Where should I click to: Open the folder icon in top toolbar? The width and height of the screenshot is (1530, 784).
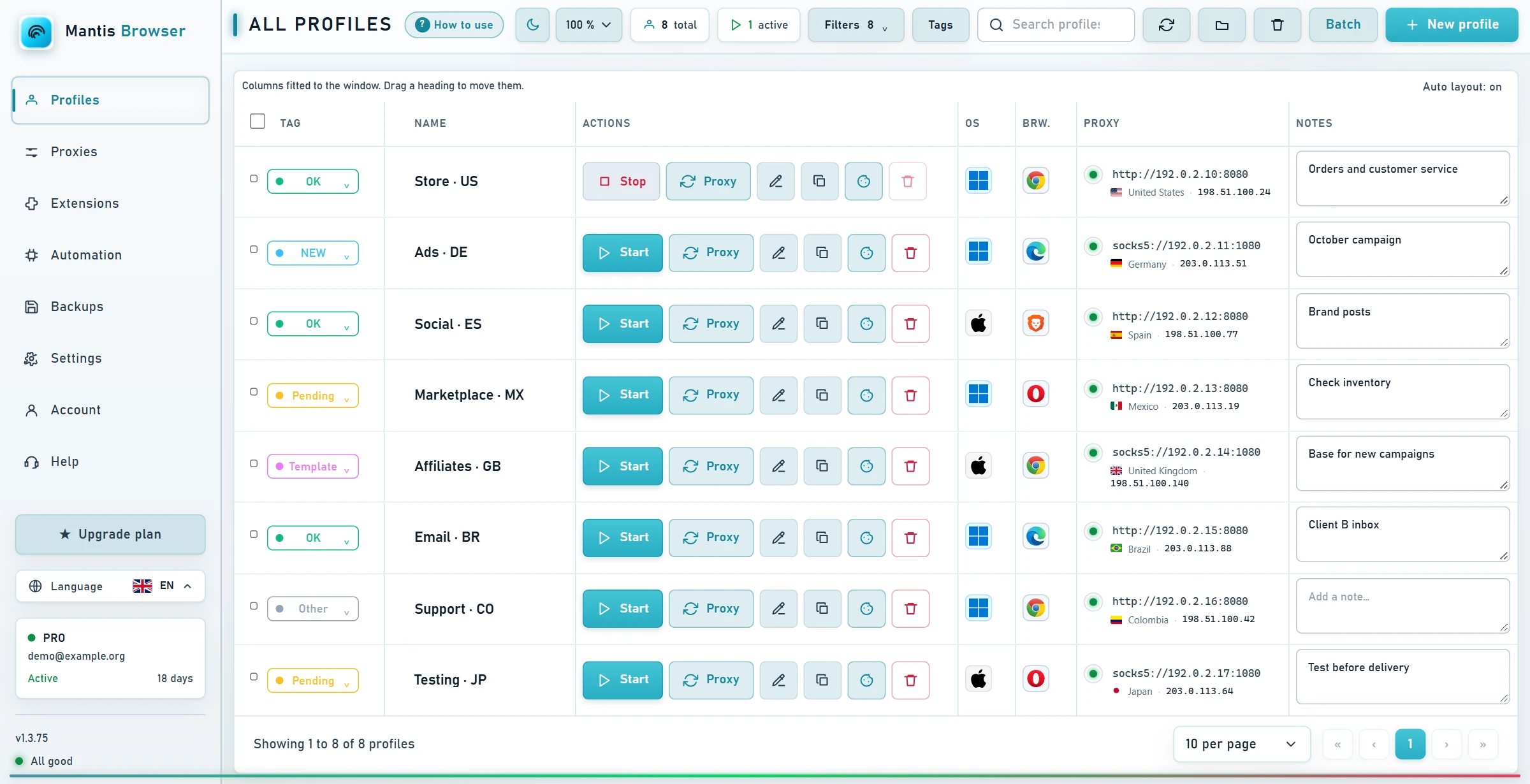coord(1221,25)
